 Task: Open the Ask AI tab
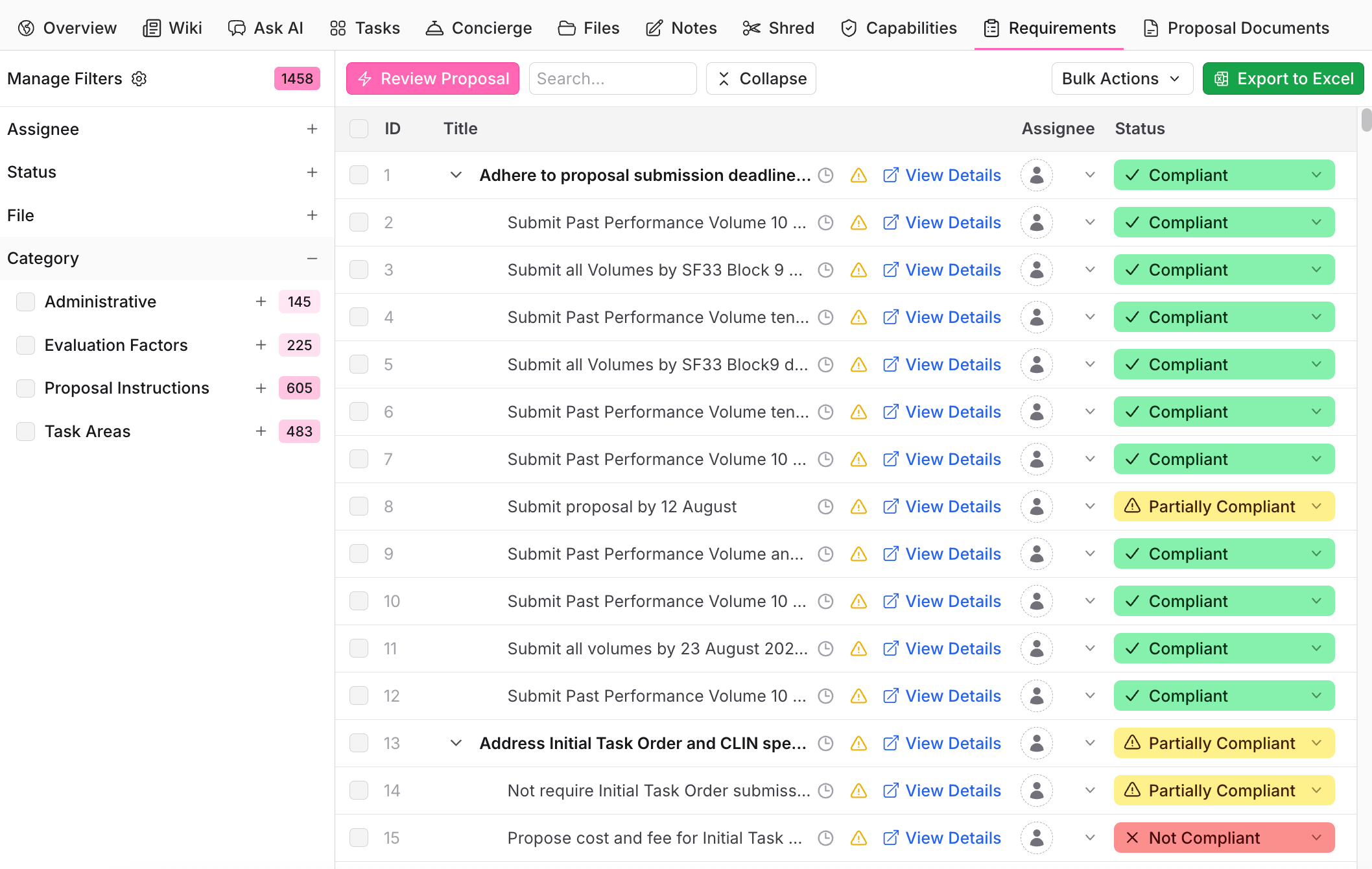point(266,28)
